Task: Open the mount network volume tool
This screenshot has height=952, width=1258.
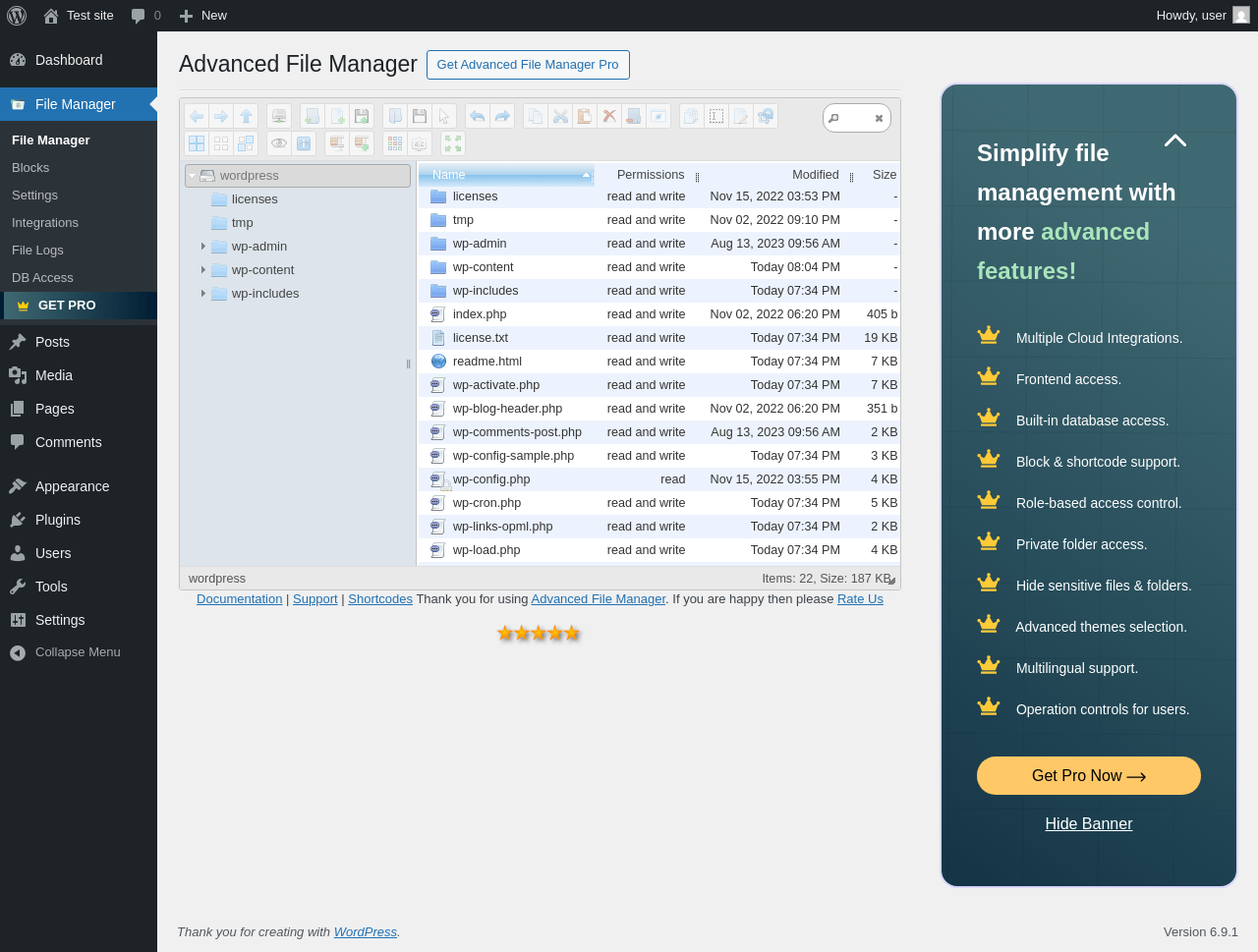Action: click(x=279, y=116)
